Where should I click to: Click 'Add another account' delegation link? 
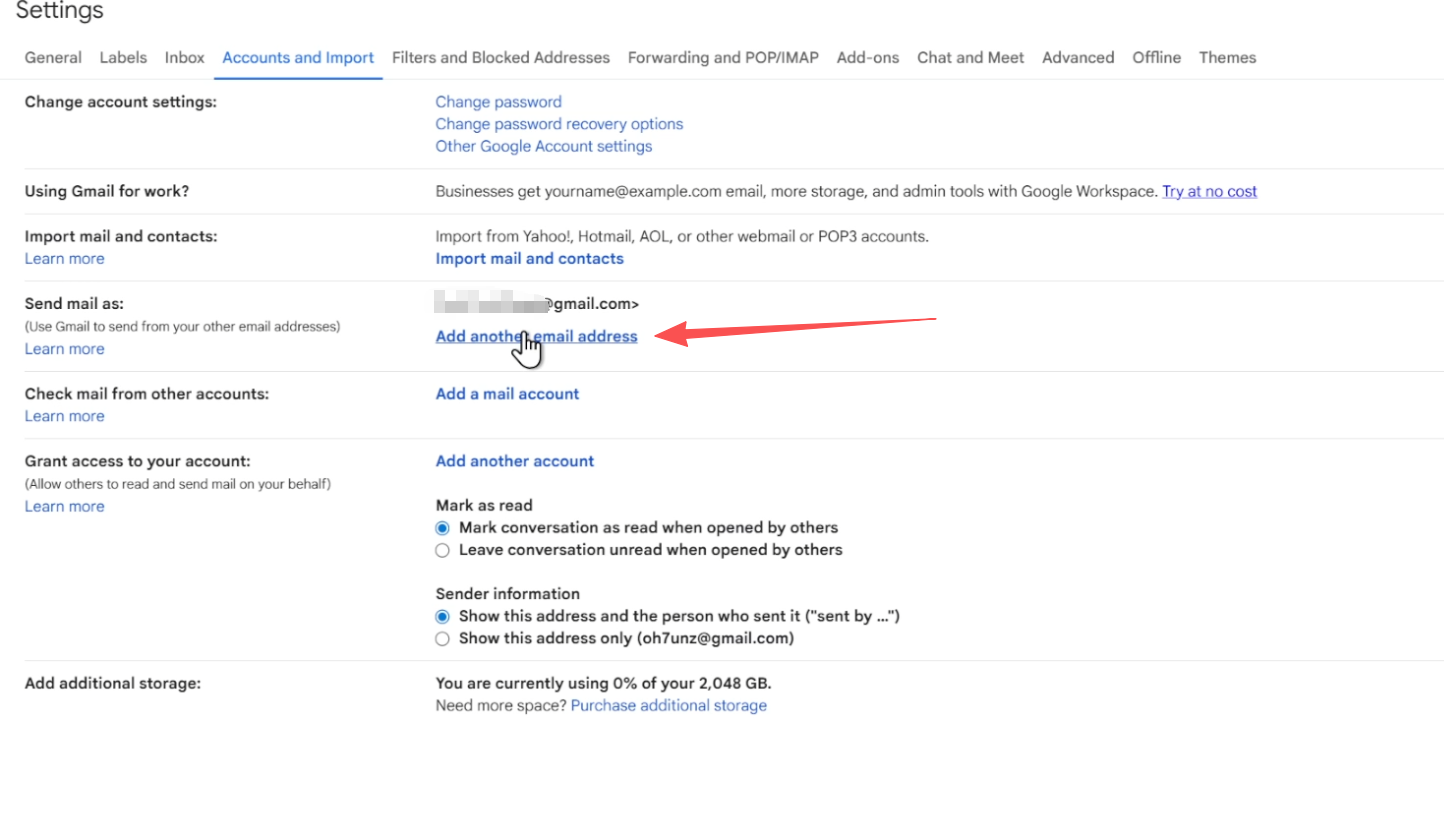coord(514,461)
